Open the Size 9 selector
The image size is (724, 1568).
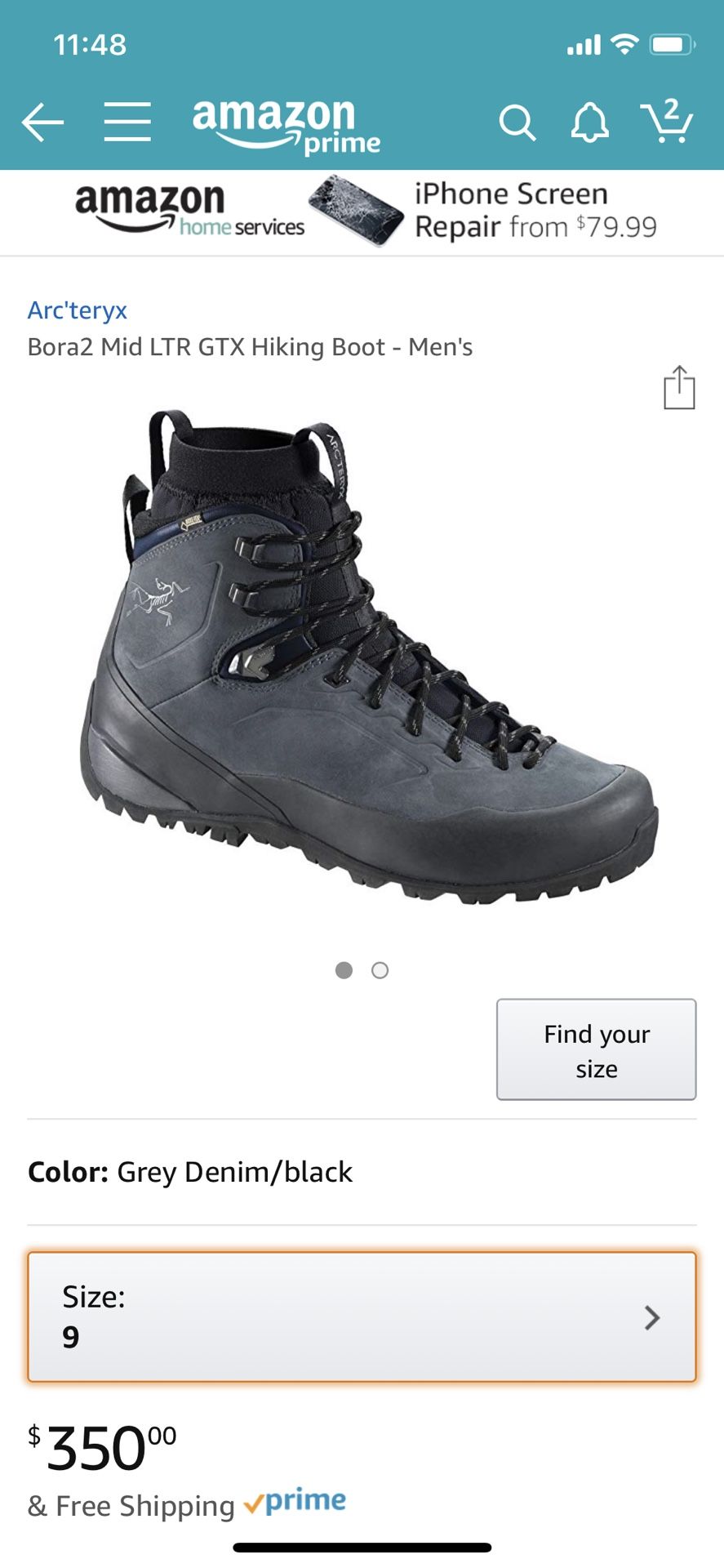click(362, 1316)
